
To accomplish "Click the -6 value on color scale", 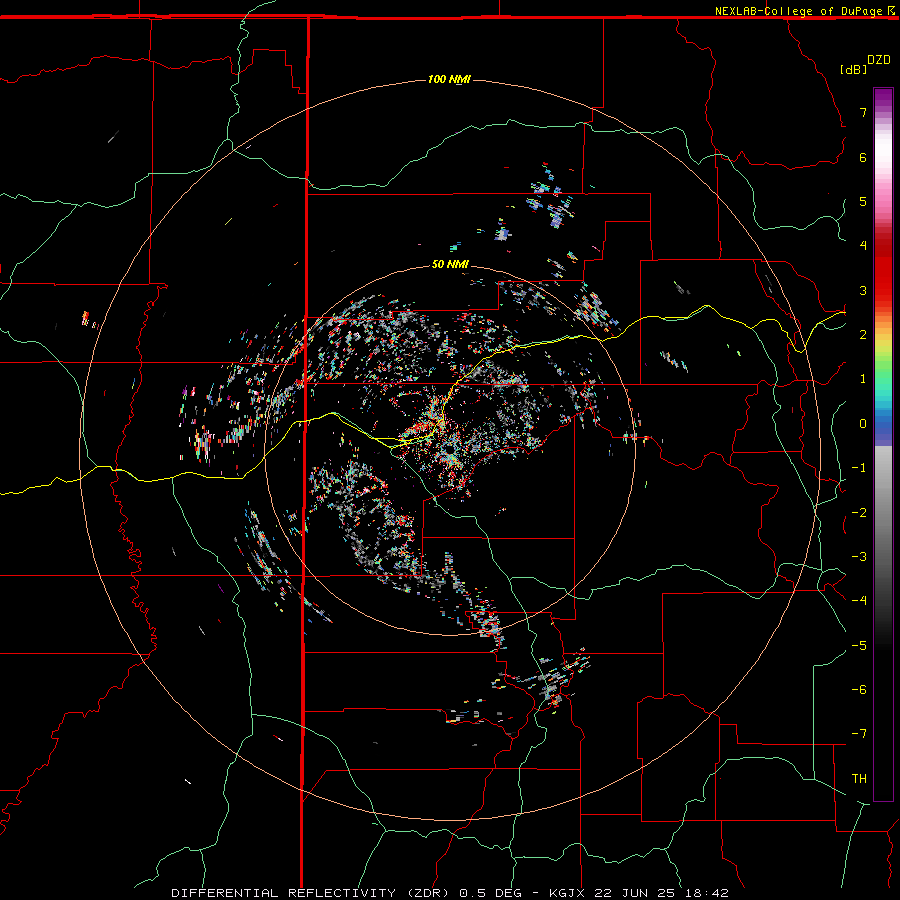I will (x=859, y=689).
